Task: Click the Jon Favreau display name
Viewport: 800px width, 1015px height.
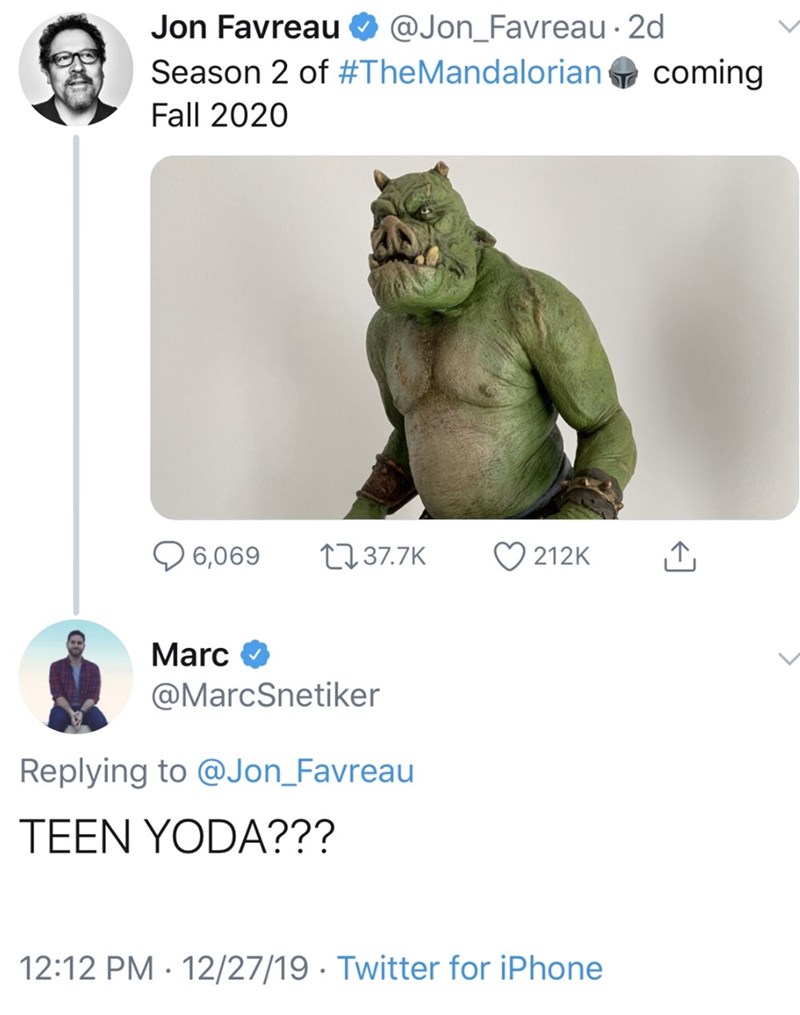Action: (x=242, y=30)
